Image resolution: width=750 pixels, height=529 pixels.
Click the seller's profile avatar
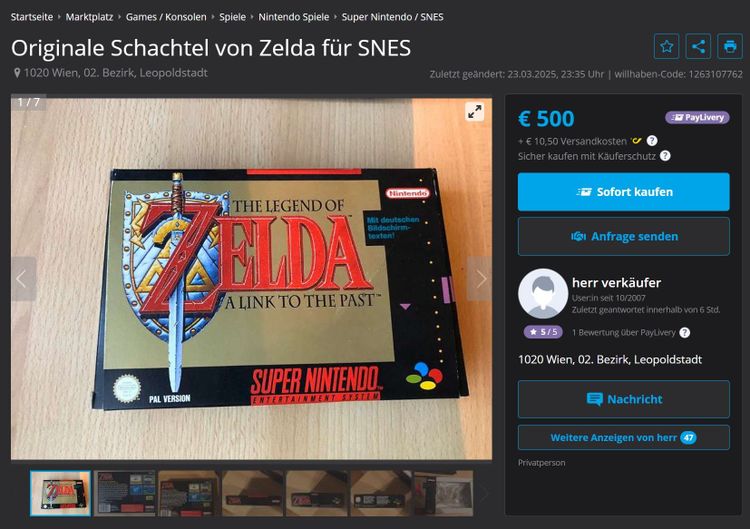(x=543, y=294)
